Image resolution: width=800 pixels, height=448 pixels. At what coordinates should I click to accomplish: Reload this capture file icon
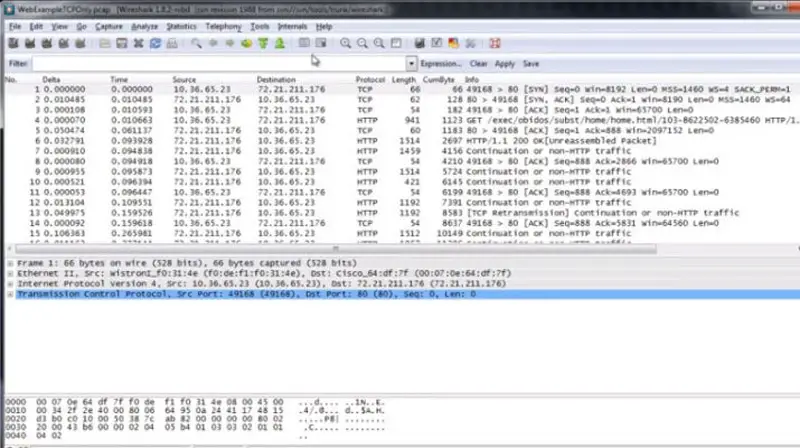(155, 43)
